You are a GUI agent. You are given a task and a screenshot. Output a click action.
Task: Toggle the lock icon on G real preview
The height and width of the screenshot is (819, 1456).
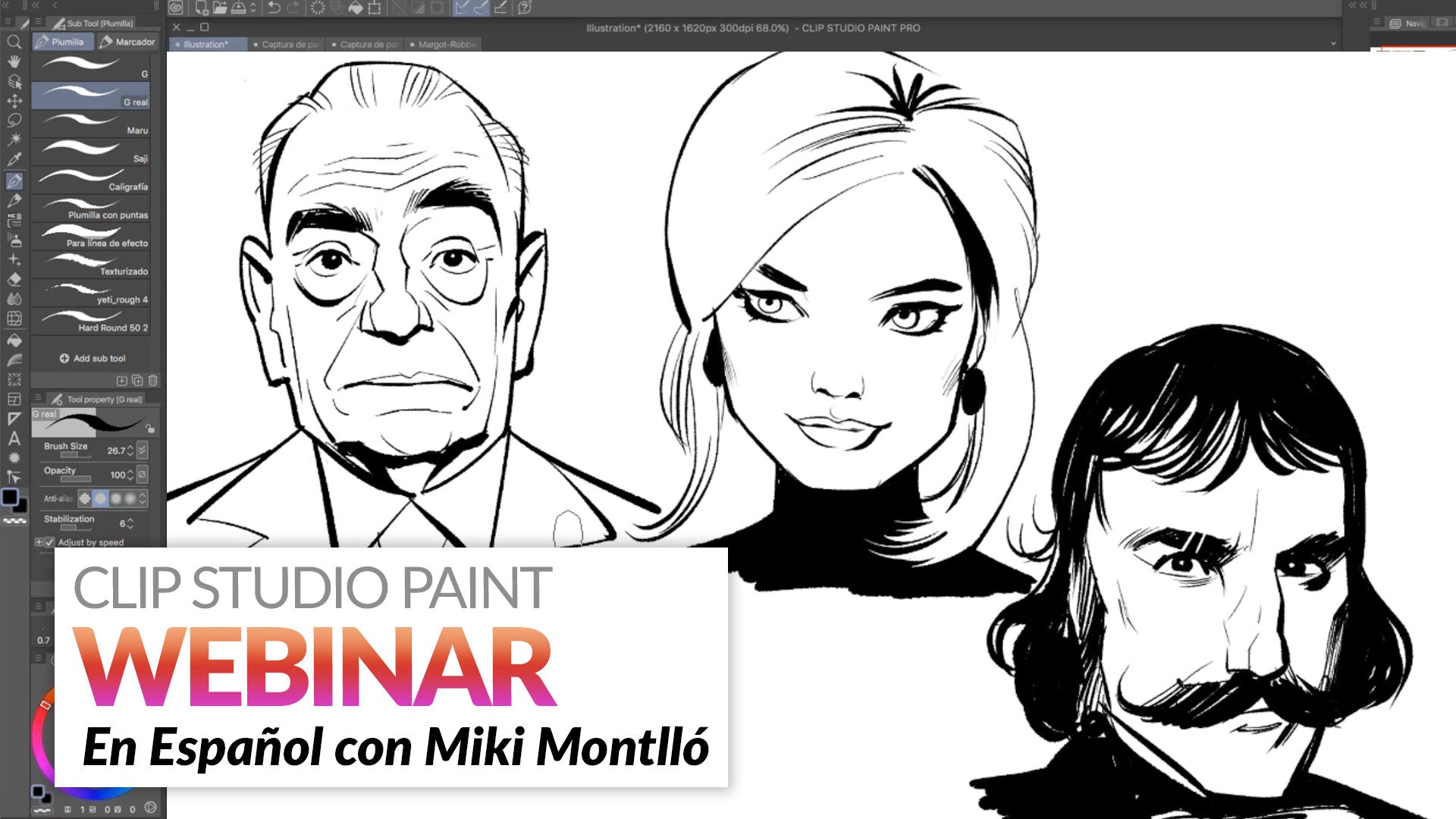150,428
